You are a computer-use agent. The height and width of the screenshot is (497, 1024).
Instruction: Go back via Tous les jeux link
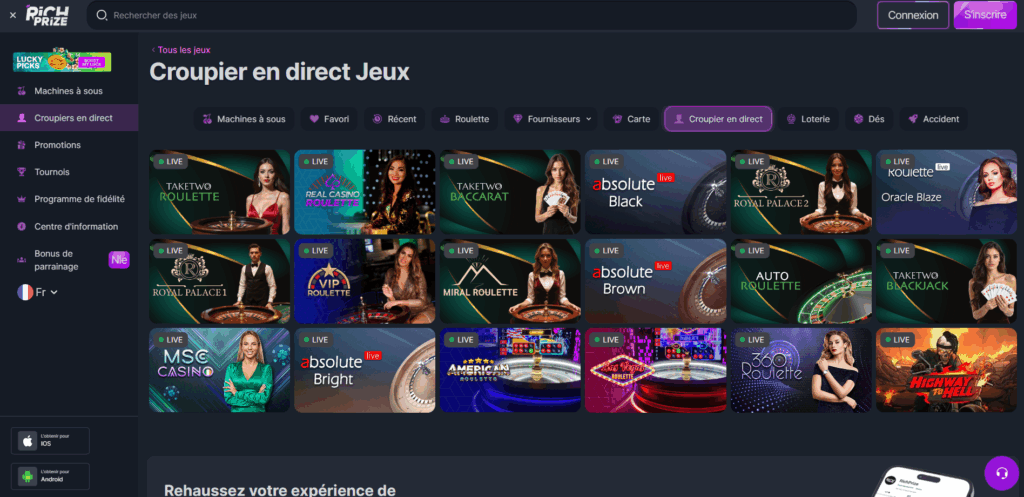[x=181, y=50]
